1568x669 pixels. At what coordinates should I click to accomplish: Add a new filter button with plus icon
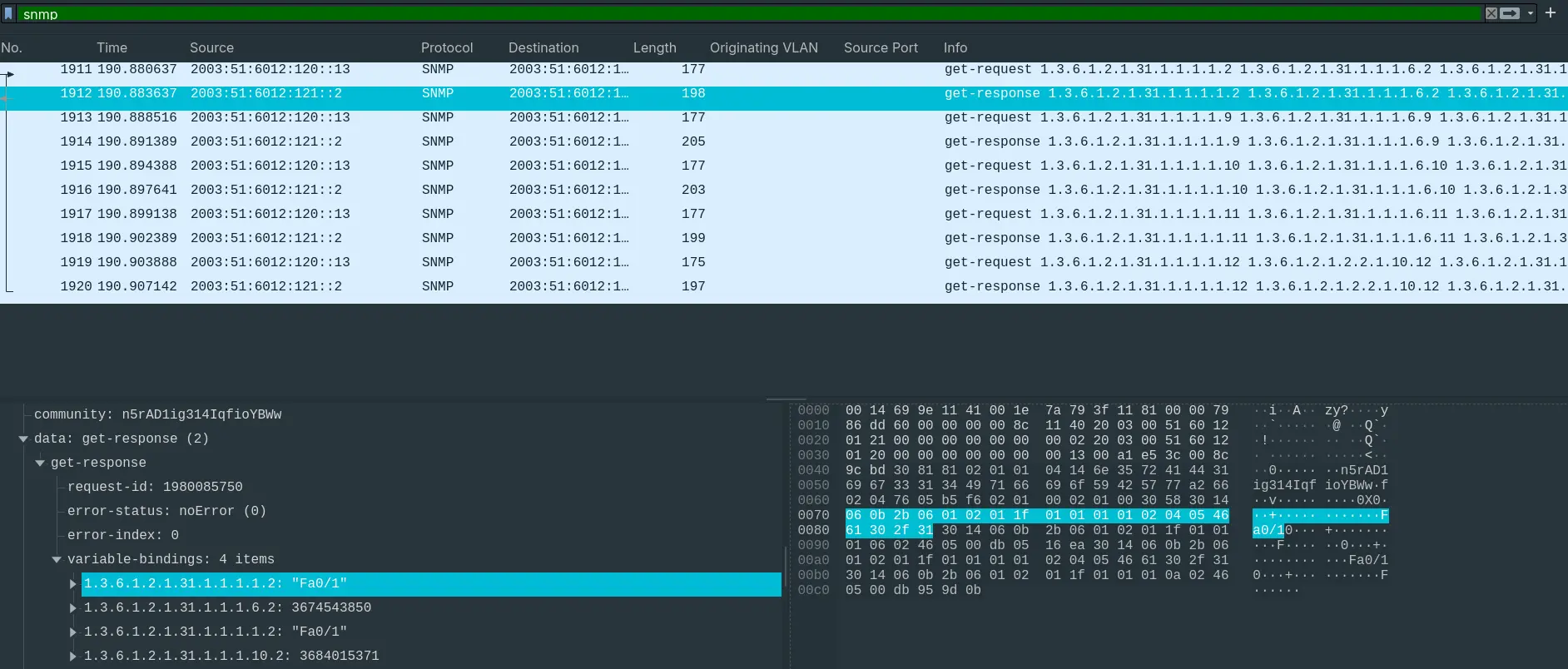tap(1551, 13)
